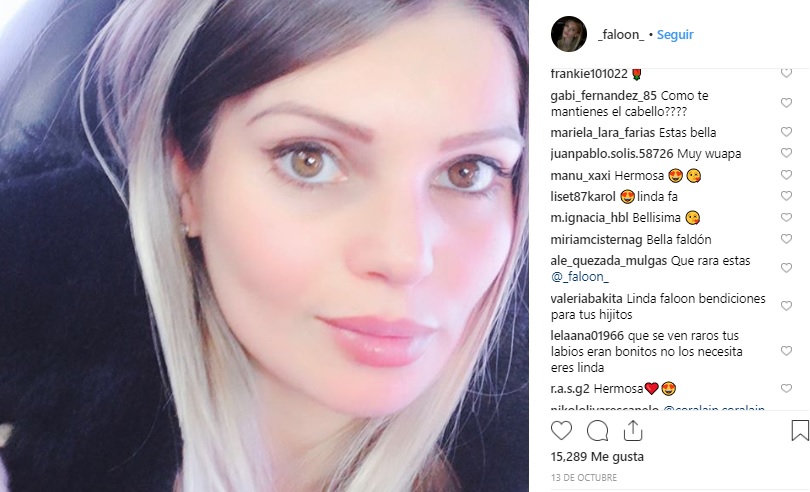The width and height of the screenshot is (810, 492).
Task: Click the selfie photo of the post
Action: [264, 246]
